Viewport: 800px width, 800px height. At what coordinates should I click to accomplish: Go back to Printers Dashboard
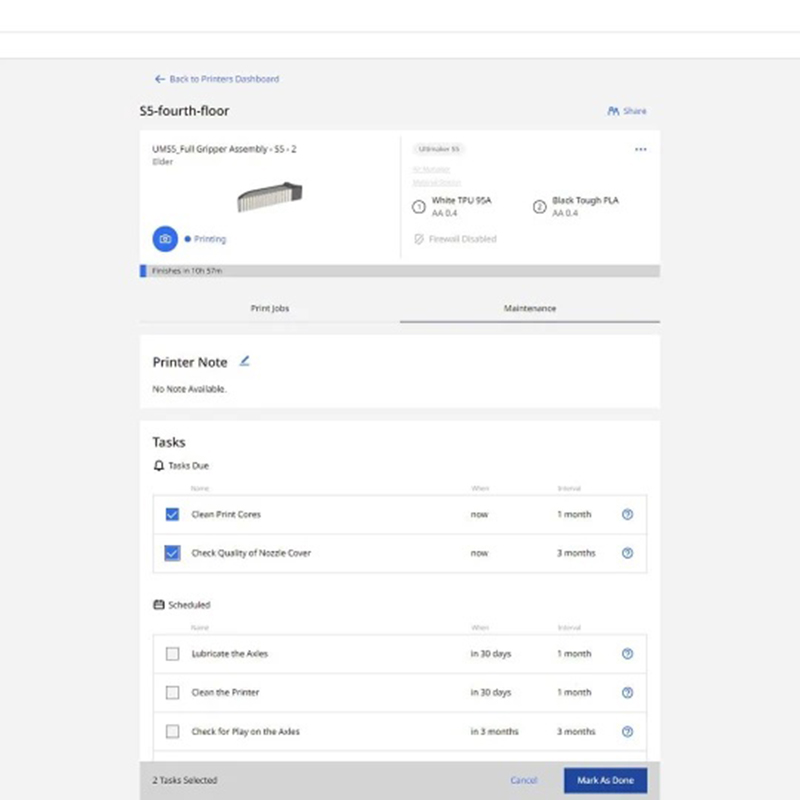pyautogui.click(x=217, y=79)
